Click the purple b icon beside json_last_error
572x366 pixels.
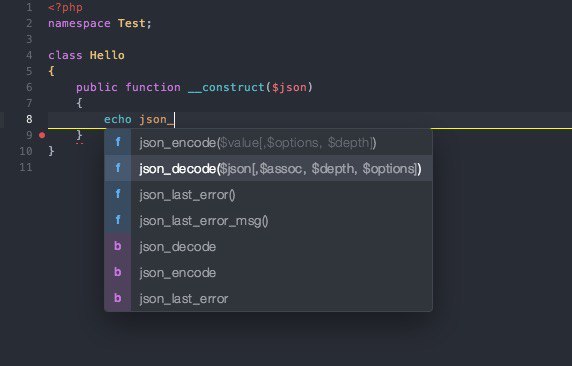tap(117, 298)
